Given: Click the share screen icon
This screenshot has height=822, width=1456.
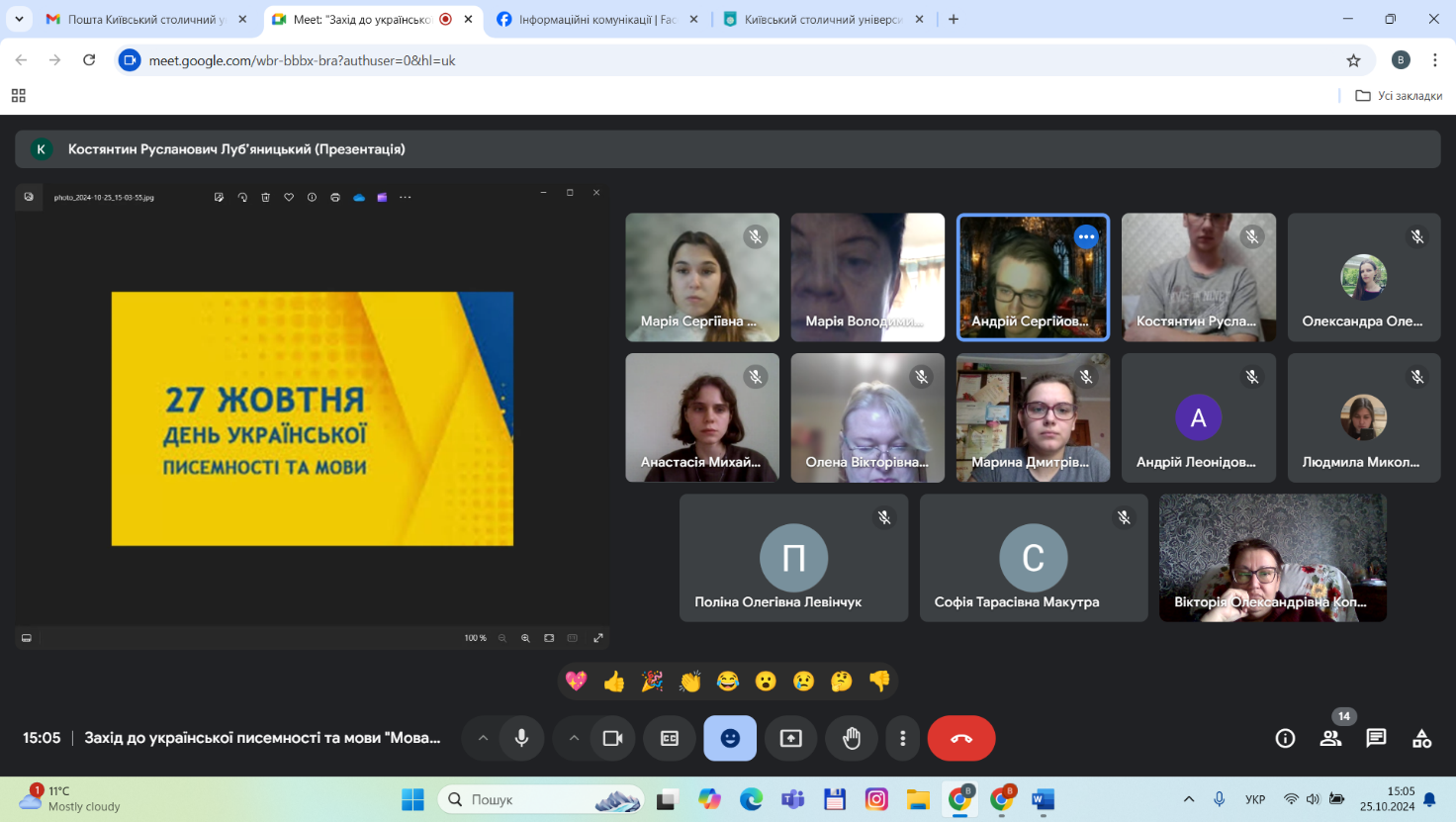Looking at the screenshot, I should tap(790, 738).
